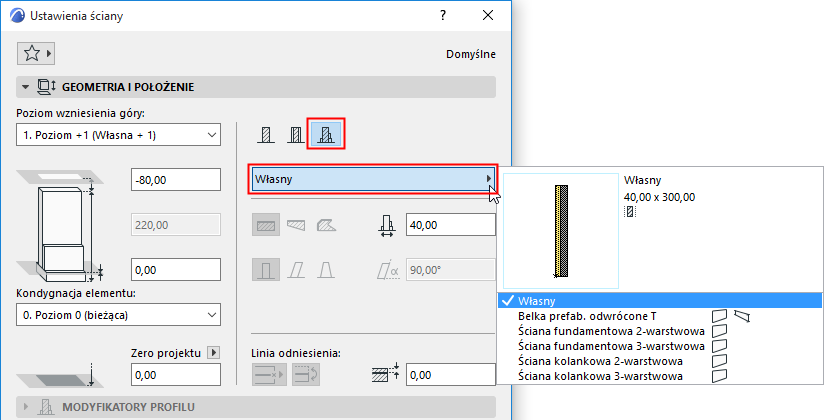Select the vertical wall complexity icon
Viewport: 825px width, 420px height.
[x=266, y=270]
